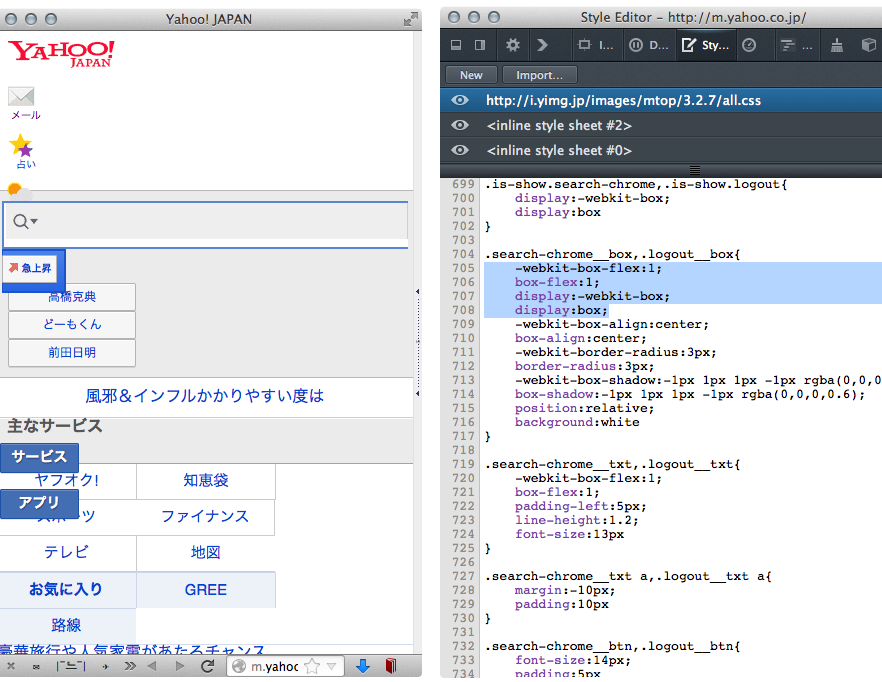882x682 pixels.
Task: Click the background:white line in CSS editor
Action: (577, 423)
